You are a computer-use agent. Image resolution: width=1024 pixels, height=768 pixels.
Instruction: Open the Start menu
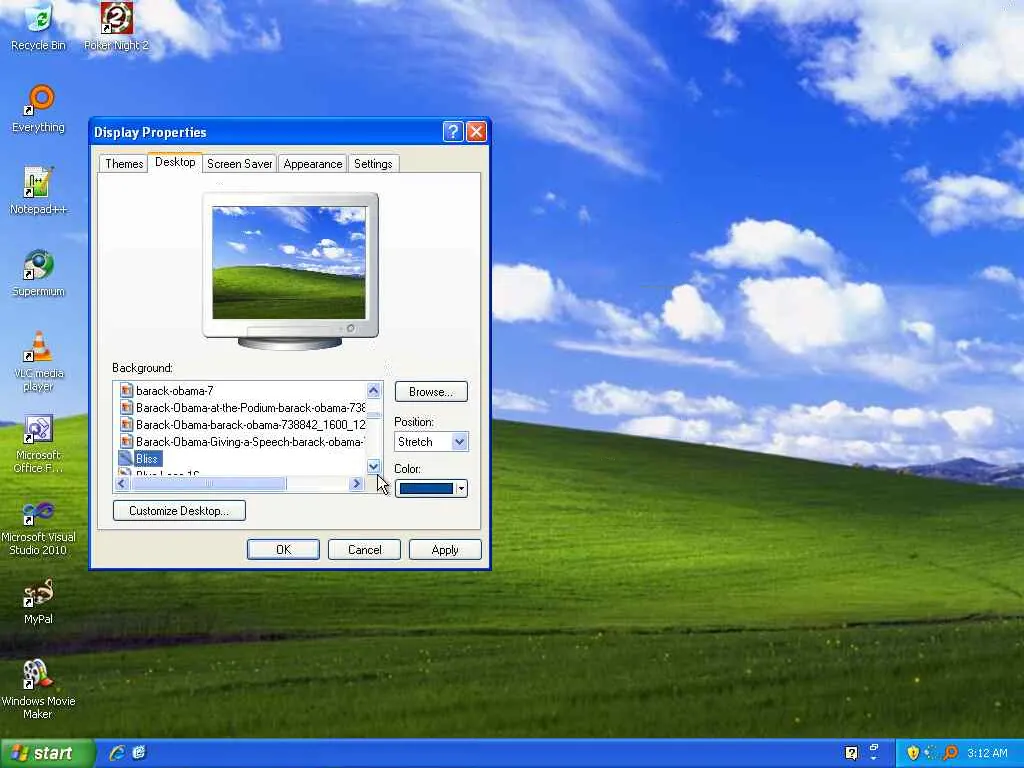[46, 753]
